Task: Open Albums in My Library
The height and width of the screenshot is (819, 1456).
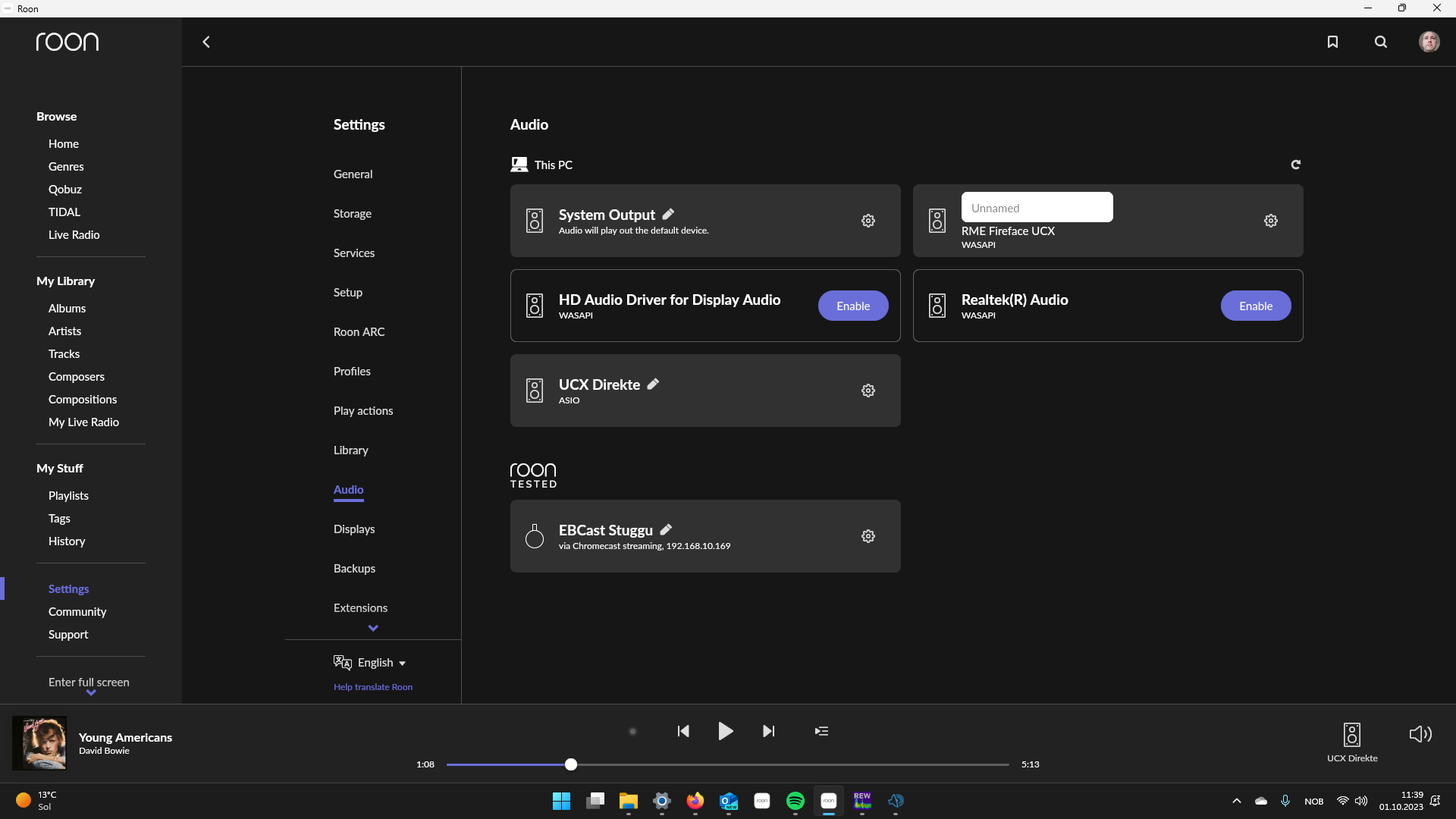Action: click(67, 309)
